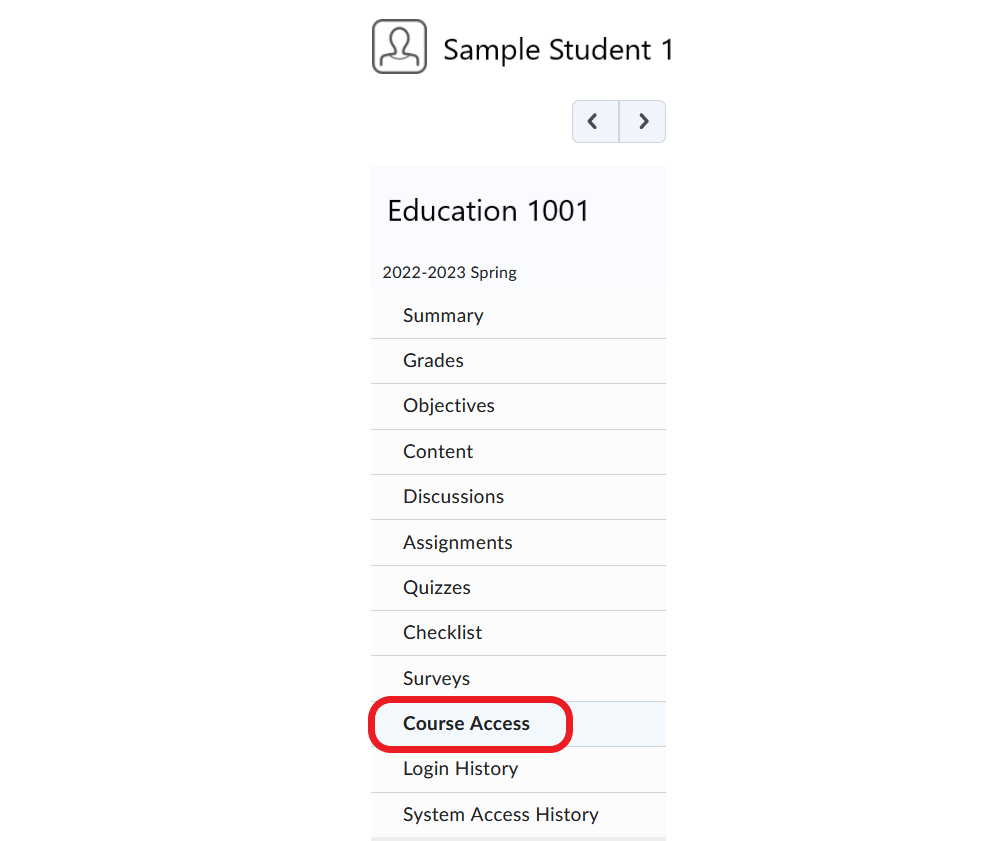Select Objectives in the progress menu
The height and width of the screenshot is (841, 990).
tap(518, 406)
